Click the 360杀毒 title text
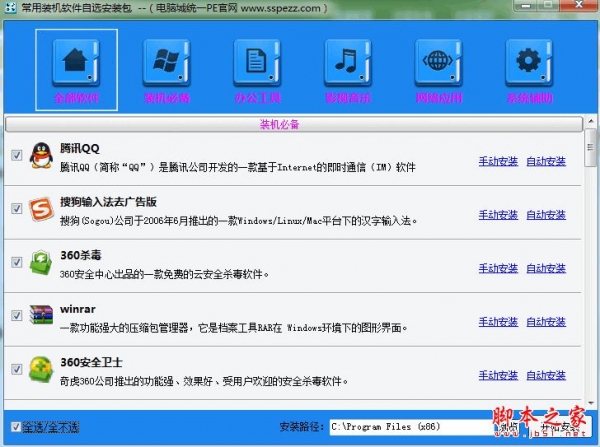This screenshot has width=600, height=447. coord(81,255)
